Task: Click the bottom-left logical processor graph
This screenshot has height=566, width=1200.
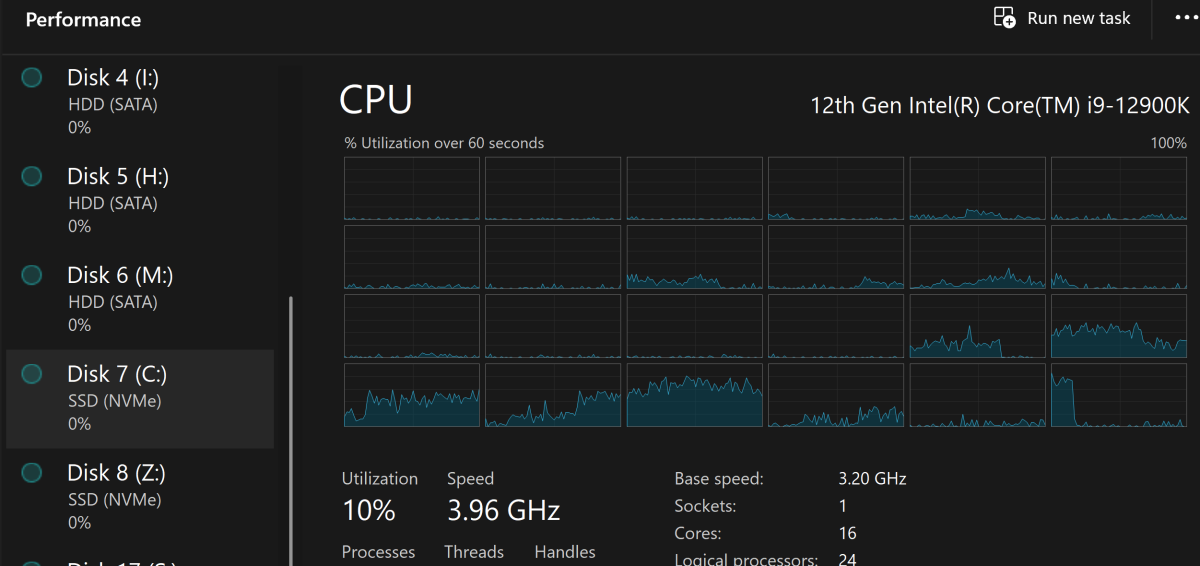Action: pyautogui.click(x=412, y=395)
